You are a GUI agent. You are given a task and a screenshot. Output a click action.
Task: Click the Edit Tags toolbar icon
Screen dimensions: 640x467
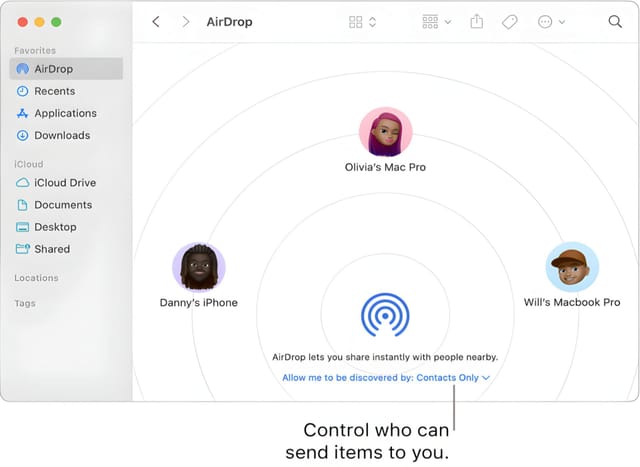(509, 21)
